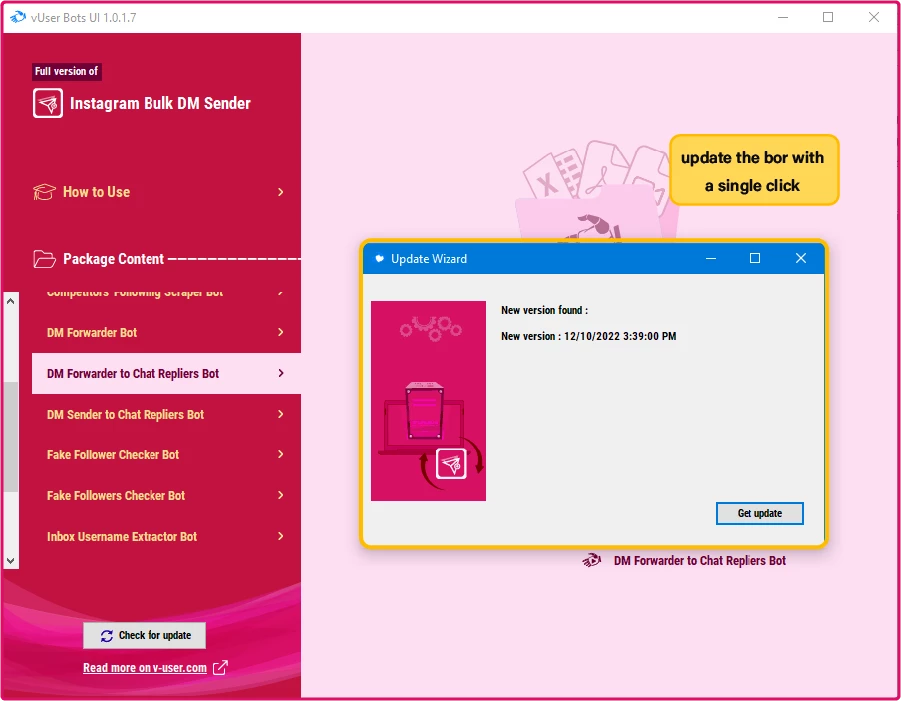Screen dimensions: 901x701
Task: Select DM Forwarder Bot in package list
Action: coord(166,332)
